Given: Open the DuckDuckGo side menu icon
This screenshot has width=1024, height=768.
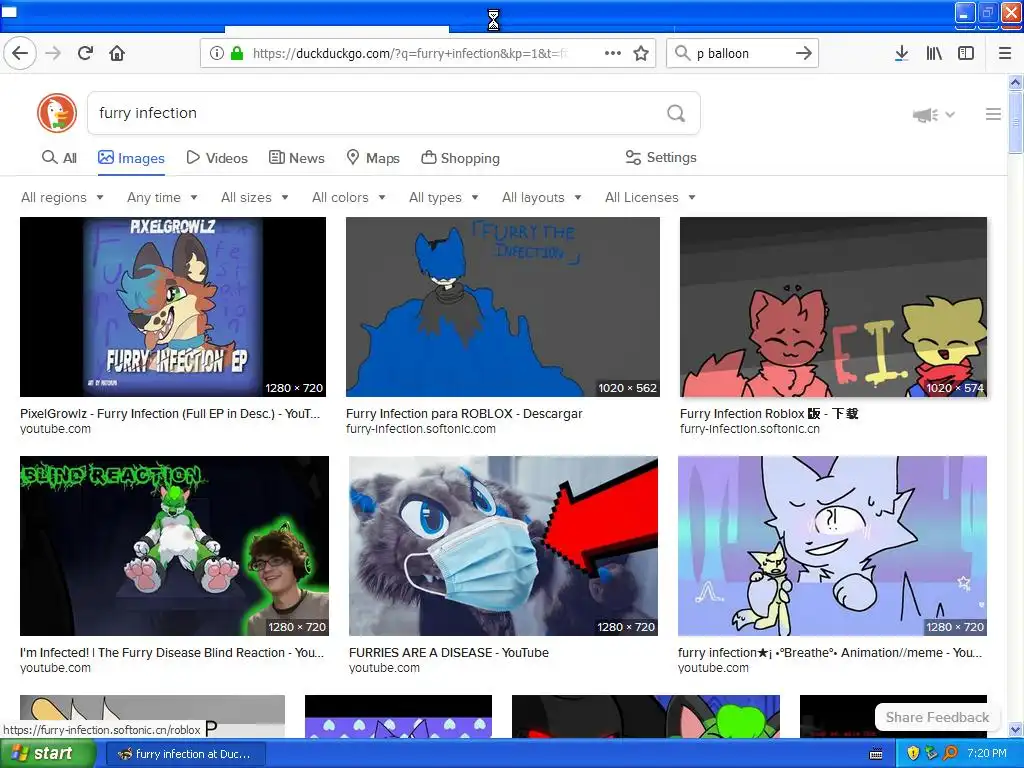Looking at the screenshot, I should point(993,114).
